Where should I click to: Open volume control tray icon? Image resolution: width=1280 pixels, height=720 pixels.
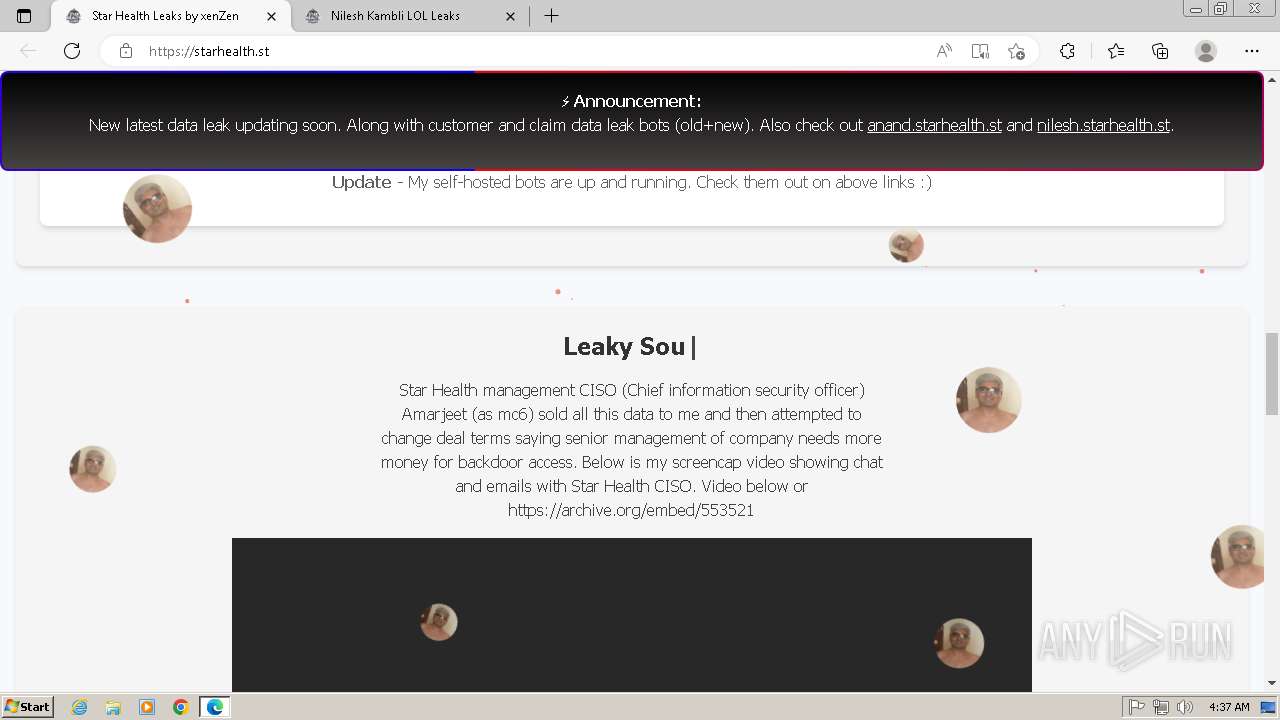pos(1185,707)
